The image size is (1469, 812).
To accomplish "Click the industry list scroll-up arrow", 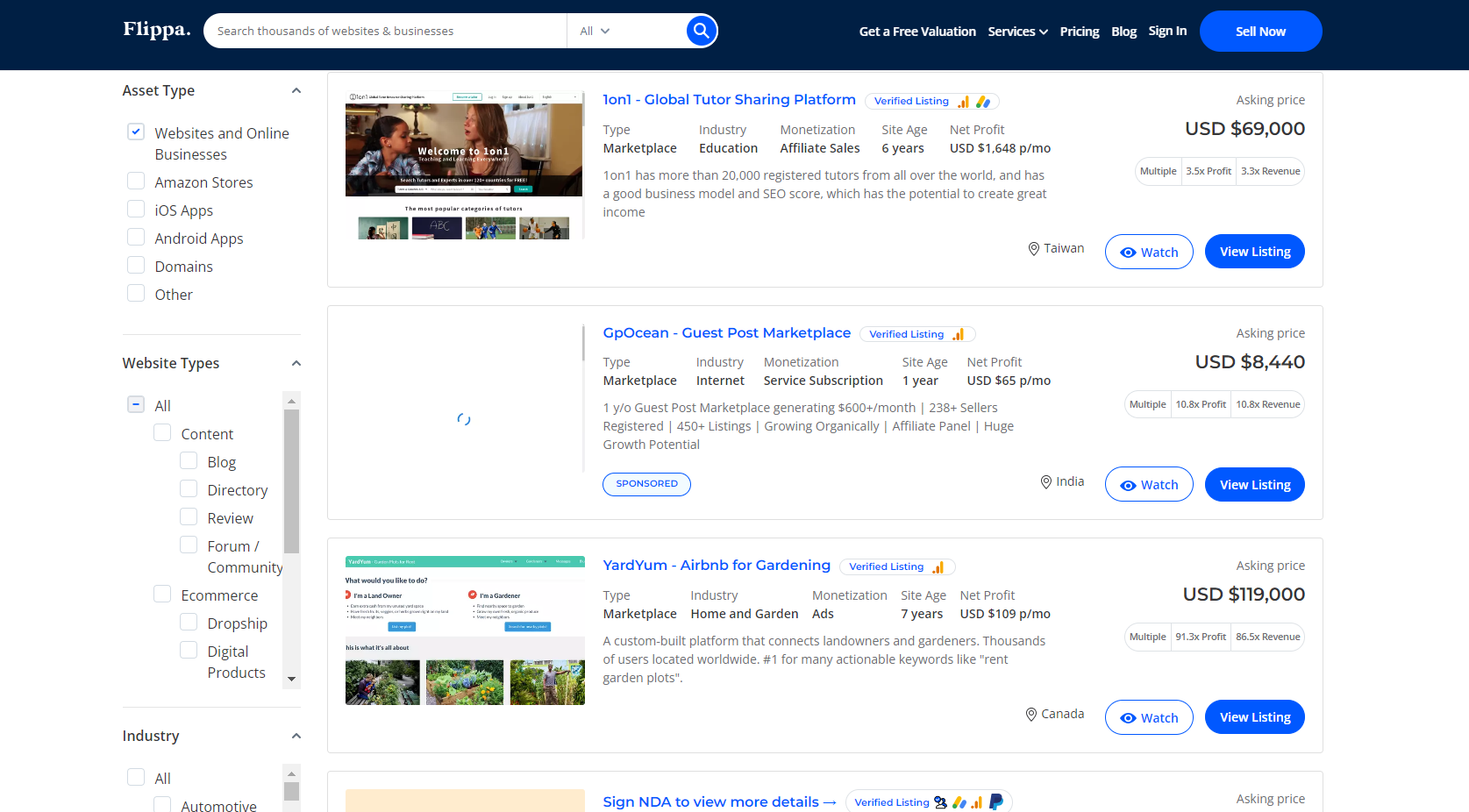I will coord(291,773).
